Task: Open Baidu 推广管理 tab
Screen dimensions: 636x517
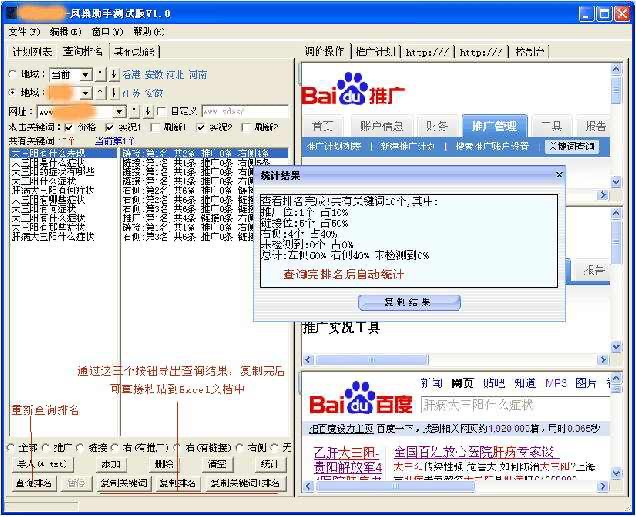Action: click(x=494, y=126)
